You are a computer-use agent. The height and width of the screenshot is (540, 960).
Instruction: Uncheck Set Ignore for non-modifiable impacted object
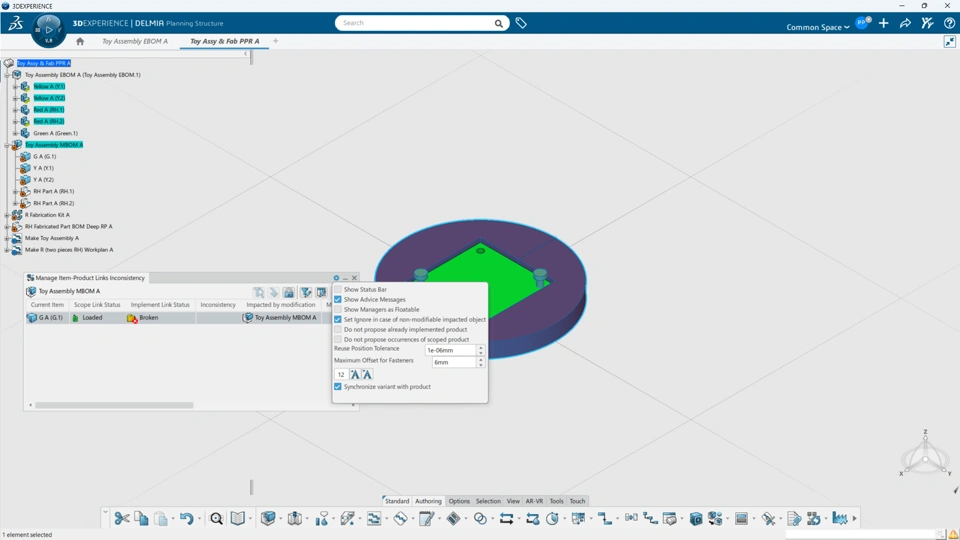point(338,320)
